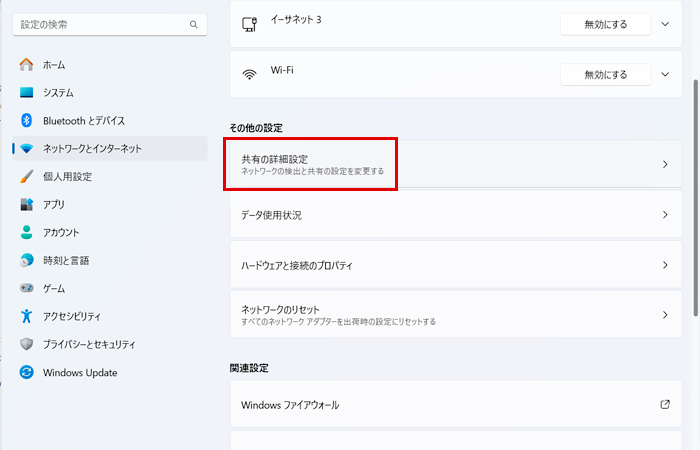Click the personalization paintbrush icon

tap(26, 176)
